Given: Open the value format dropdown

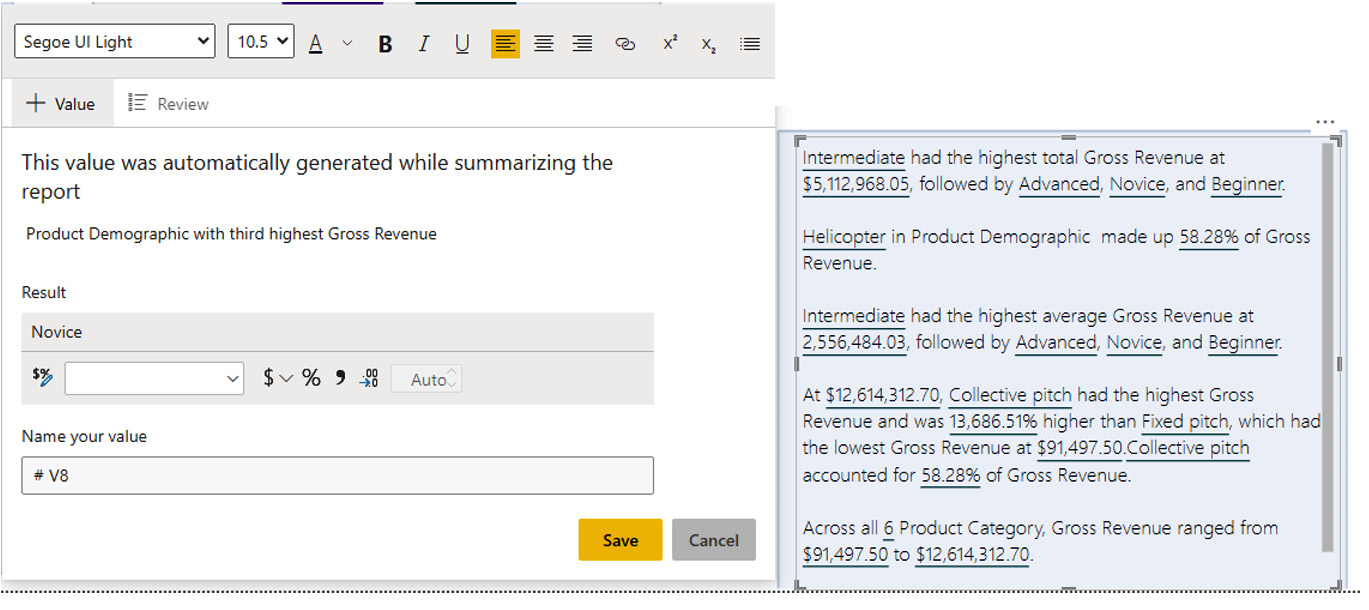Looking at the screenshot, I should tap(154, 379).
